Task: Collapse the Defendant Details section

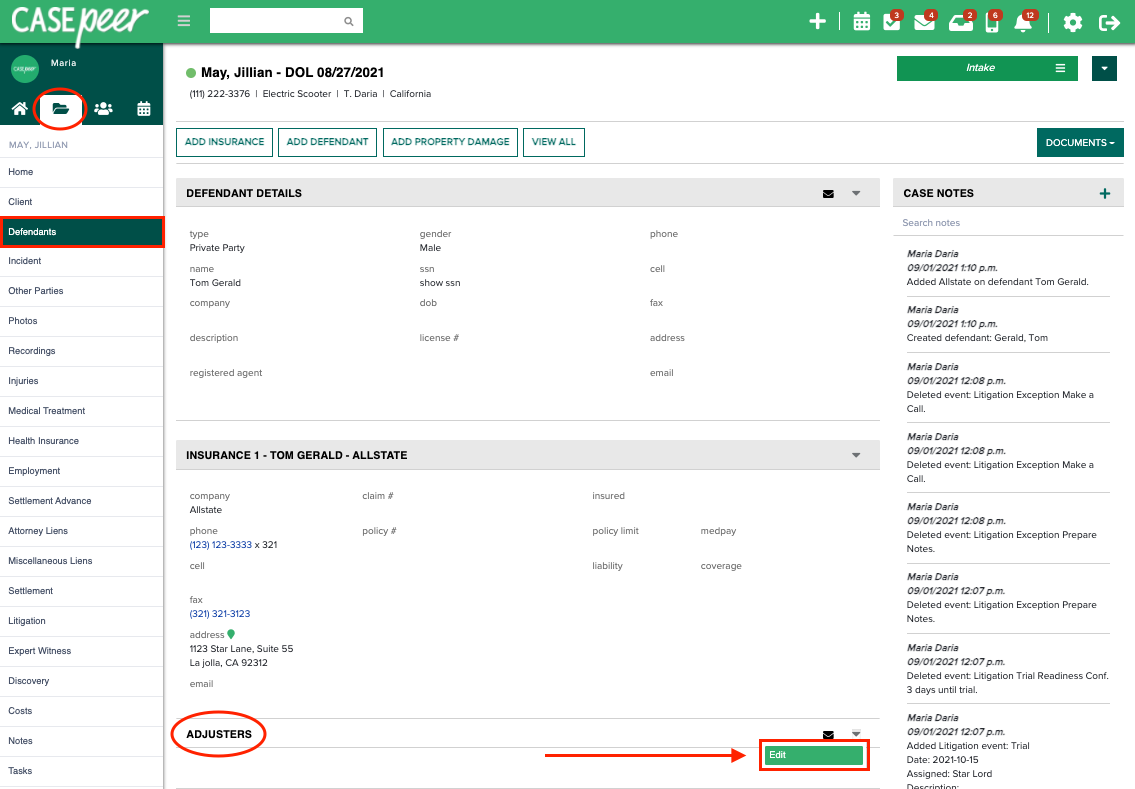Action: [855, 193]
